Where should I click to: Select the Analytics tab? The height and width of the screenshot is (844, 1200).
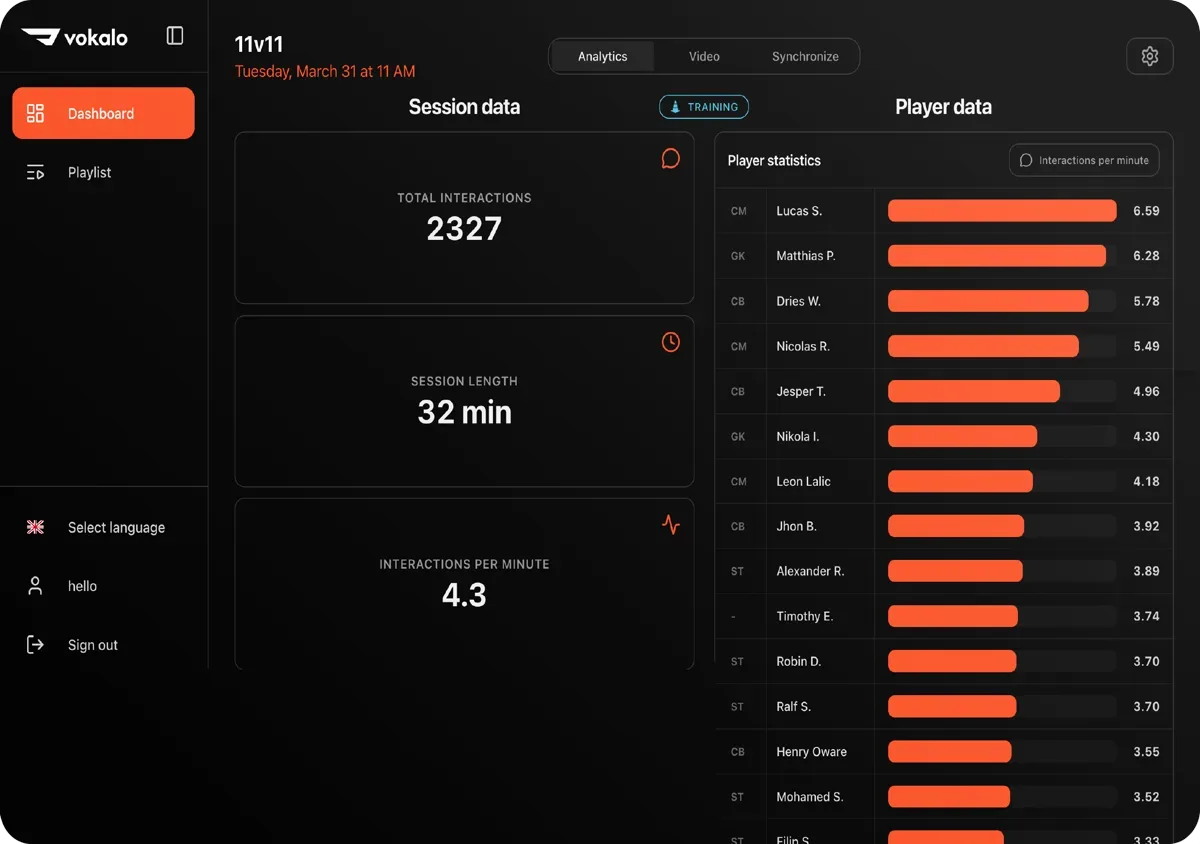[x=602, y=56]
